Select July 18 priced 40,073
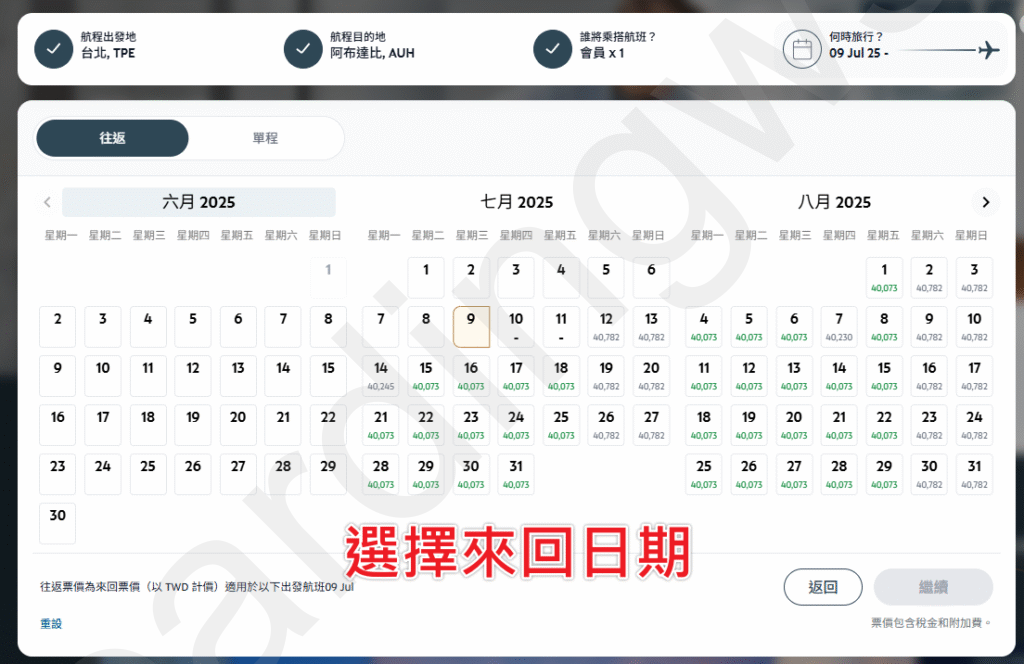Screen dimensions: 1024x664 (561, 375)
